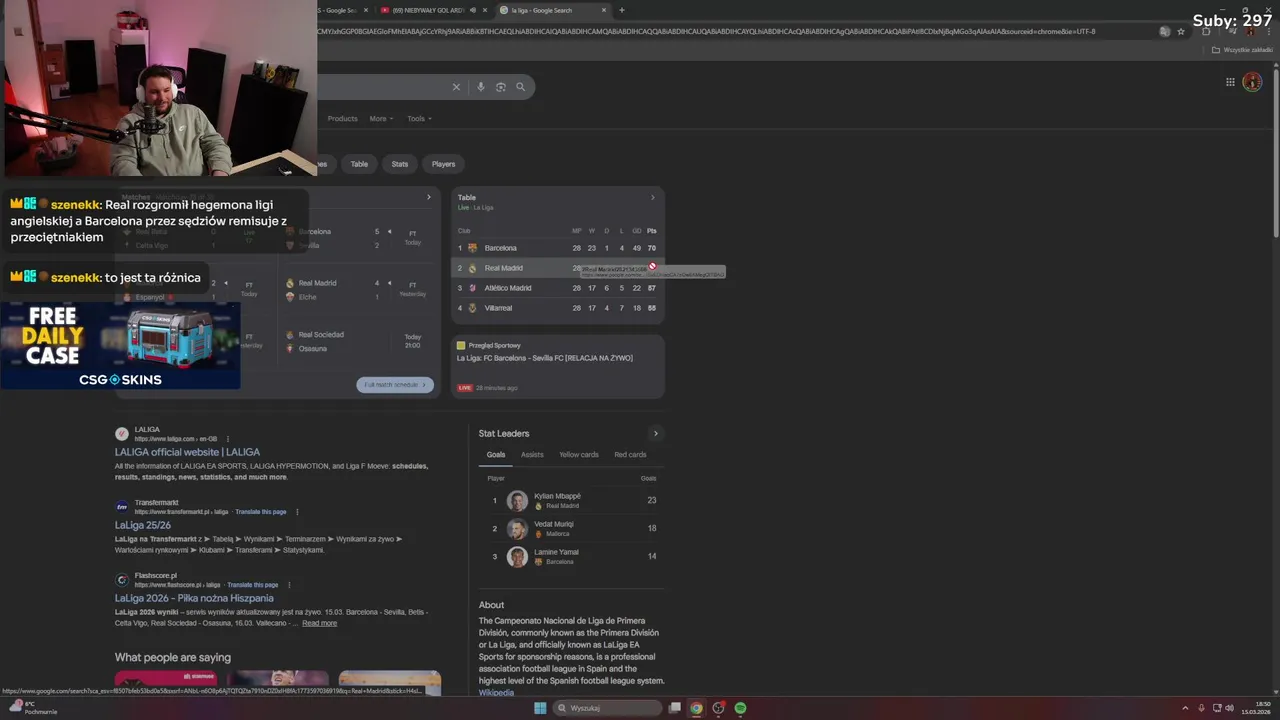The height and width of the screenshot is (720, 1280).
Task: Open the 'Wszystkie zakładki' bookmarks folder
Action: [x=1242, y=49]
